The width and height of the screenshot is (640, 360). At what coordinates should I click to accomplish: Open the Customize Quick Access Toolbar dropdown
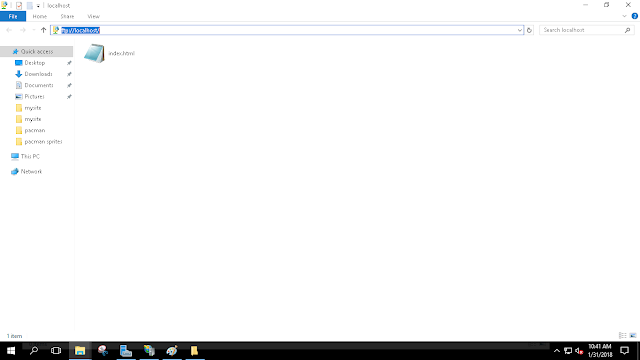pos(38,6)
